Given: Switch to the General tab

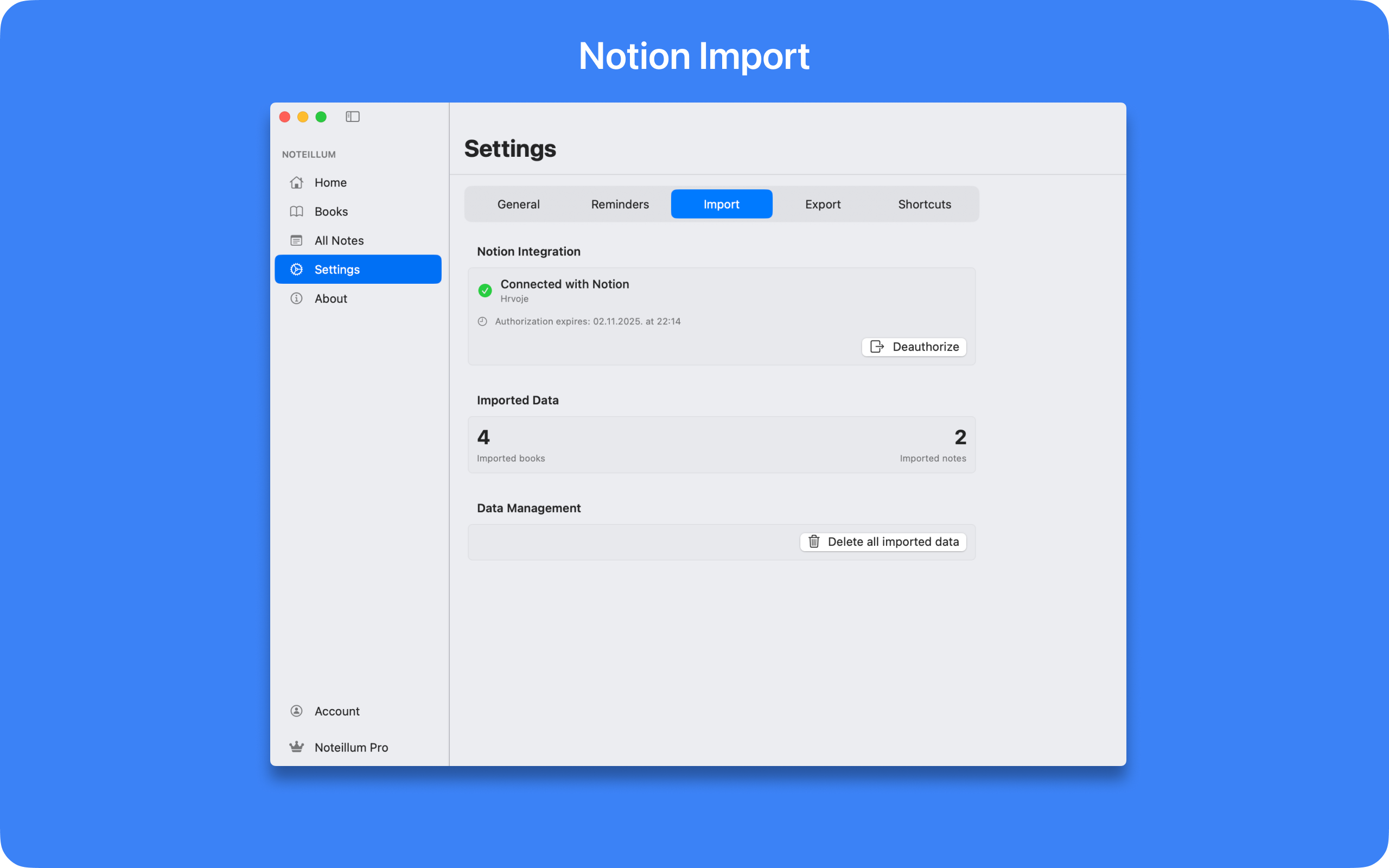Looking at the screenshot, I should [x=518, y=205].
